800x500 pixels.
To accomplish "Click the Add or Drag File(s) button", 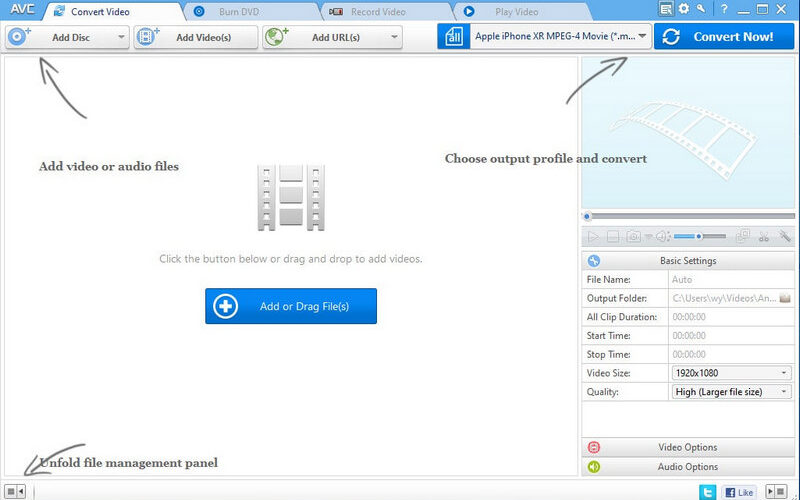I will click(x=291, y=306).
